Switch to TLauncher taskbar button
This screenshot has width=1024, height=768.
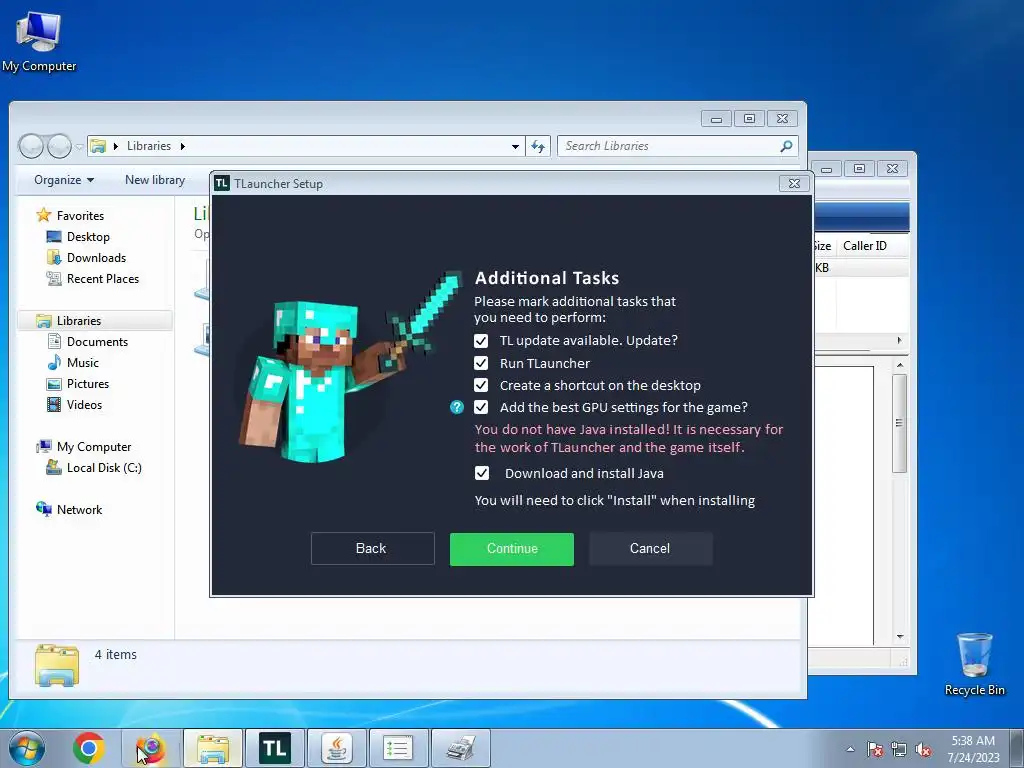coord(274,748)
